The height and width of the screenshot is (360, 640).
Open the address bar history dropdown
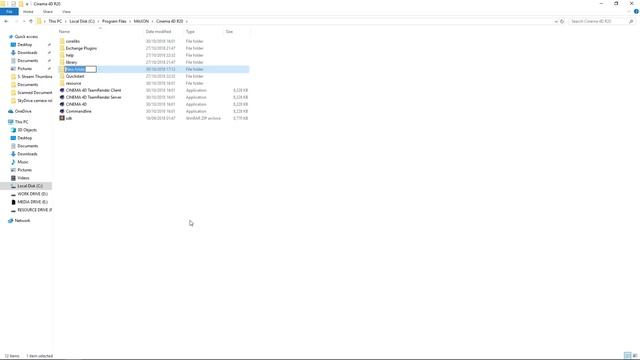pyautogui.click(x=556, y=21)
